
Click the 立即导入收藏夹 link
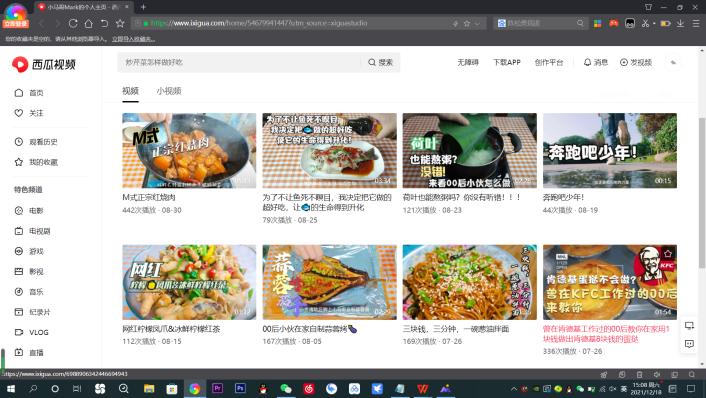point(133,39)
